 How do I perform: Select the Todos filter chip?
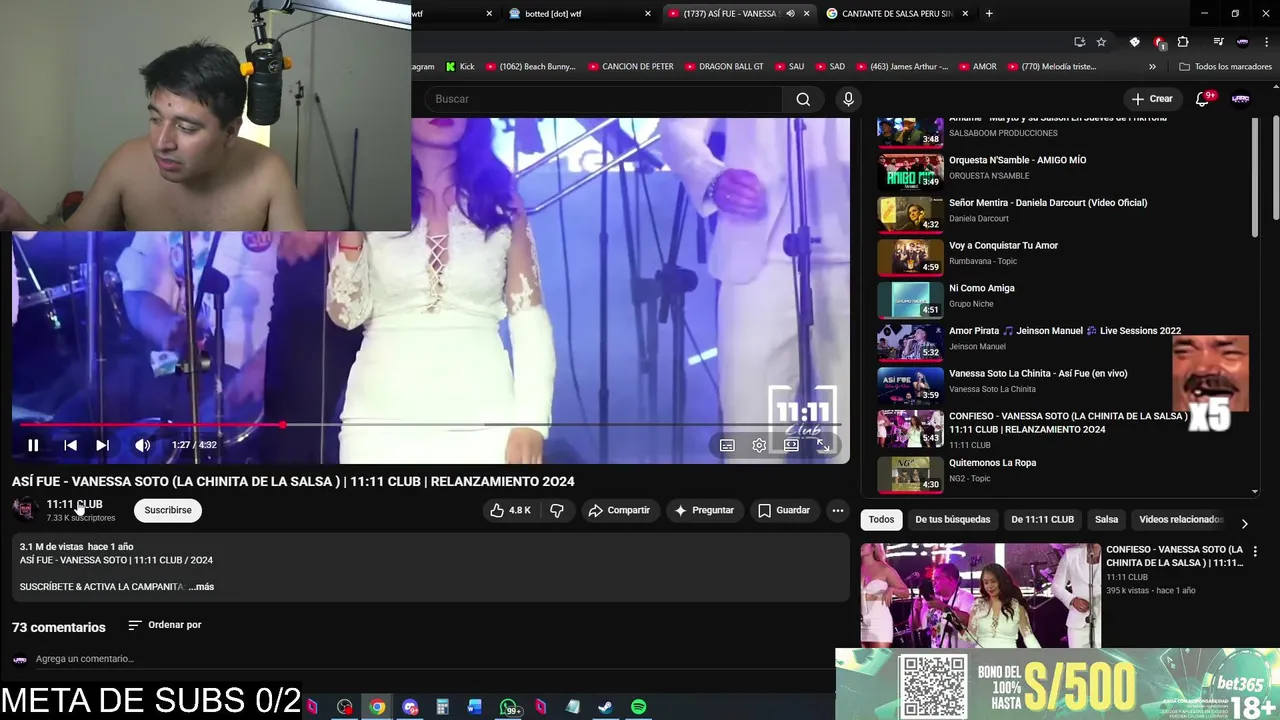[x=881, y=520]
